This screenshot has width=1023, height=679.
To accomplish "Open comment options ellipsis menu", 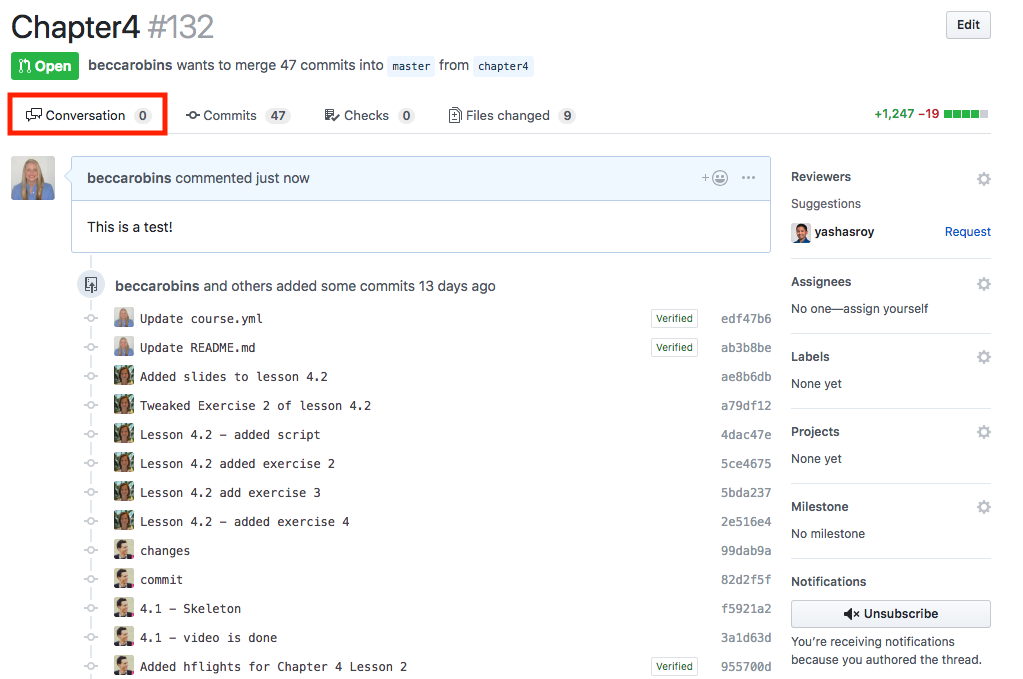I will pyautogui.click(x=748, y=177).
